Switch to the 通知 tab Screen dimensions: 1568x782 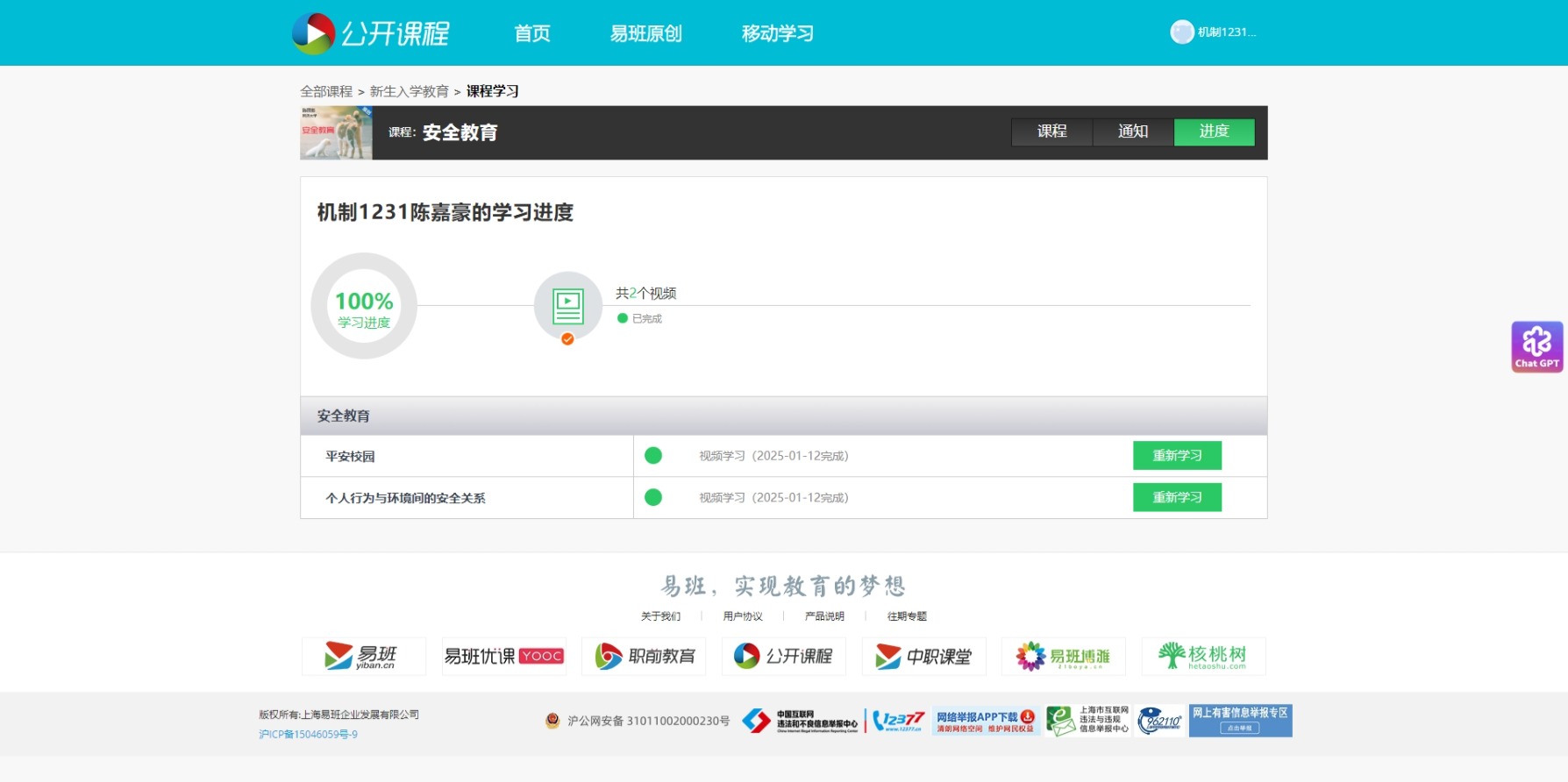pyautogui.click(x=1133, y=132)
